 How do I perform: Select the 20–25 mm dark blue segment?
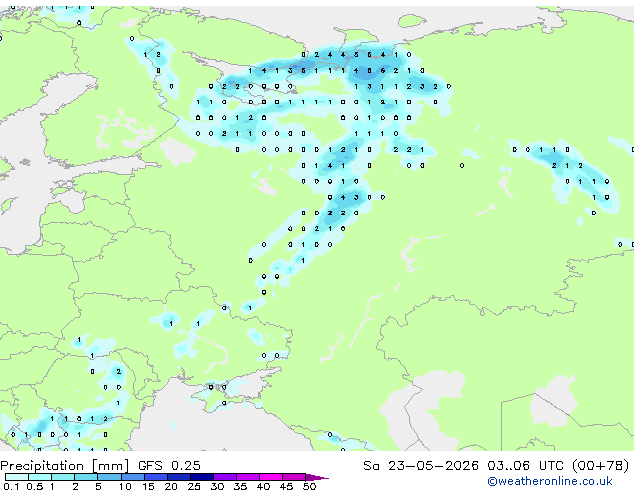[x=179, y=477]
